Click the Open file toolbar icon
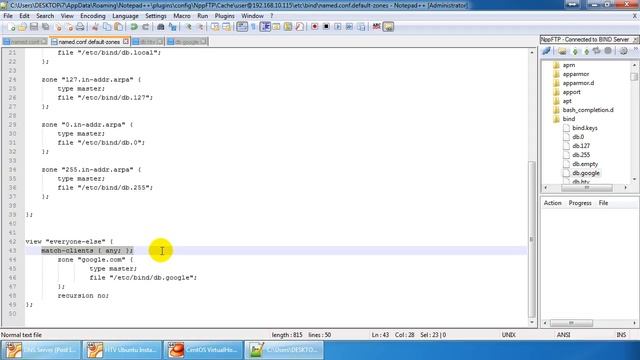The height and width of the screenshot is (360, 640). click(x=22, y=27)
